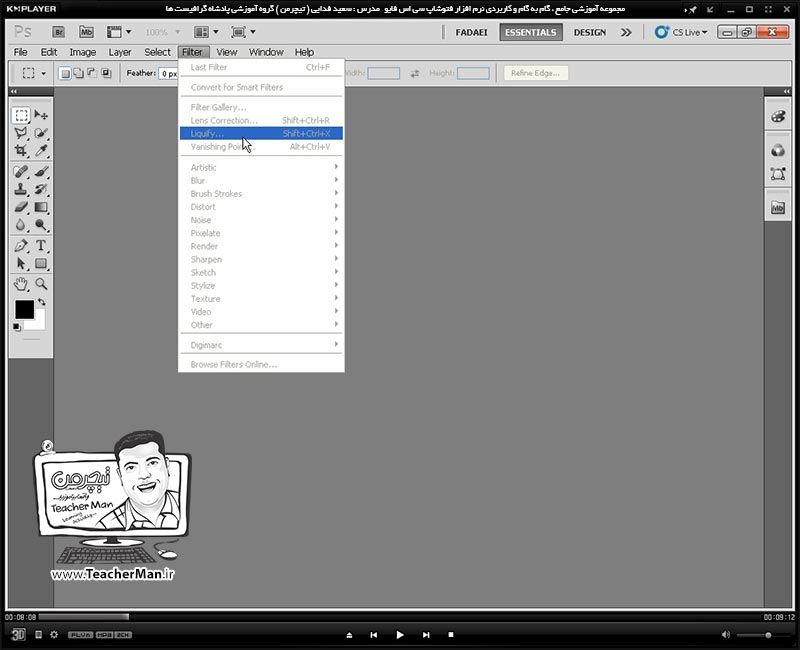Select the Path Selection tool
The width and height of the screenshot is (800, 650).
pyautogui.click(x=21, y=263)
